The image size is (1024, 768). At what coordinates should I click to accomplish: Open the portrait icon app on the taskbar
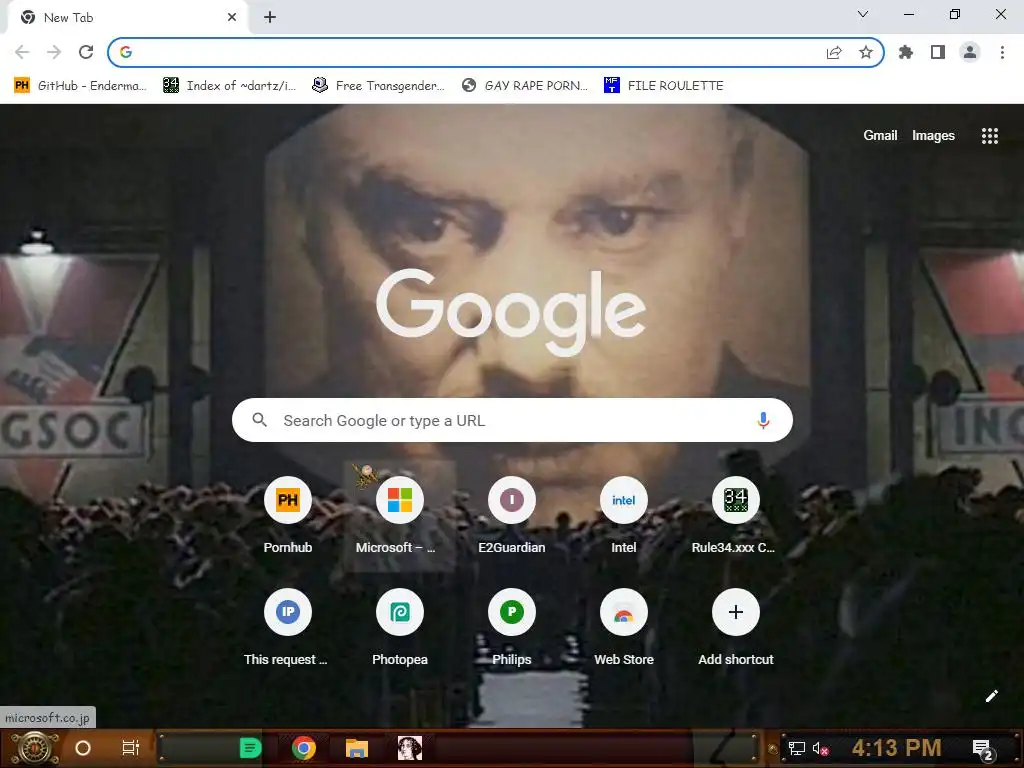click(x=409, y=748)
